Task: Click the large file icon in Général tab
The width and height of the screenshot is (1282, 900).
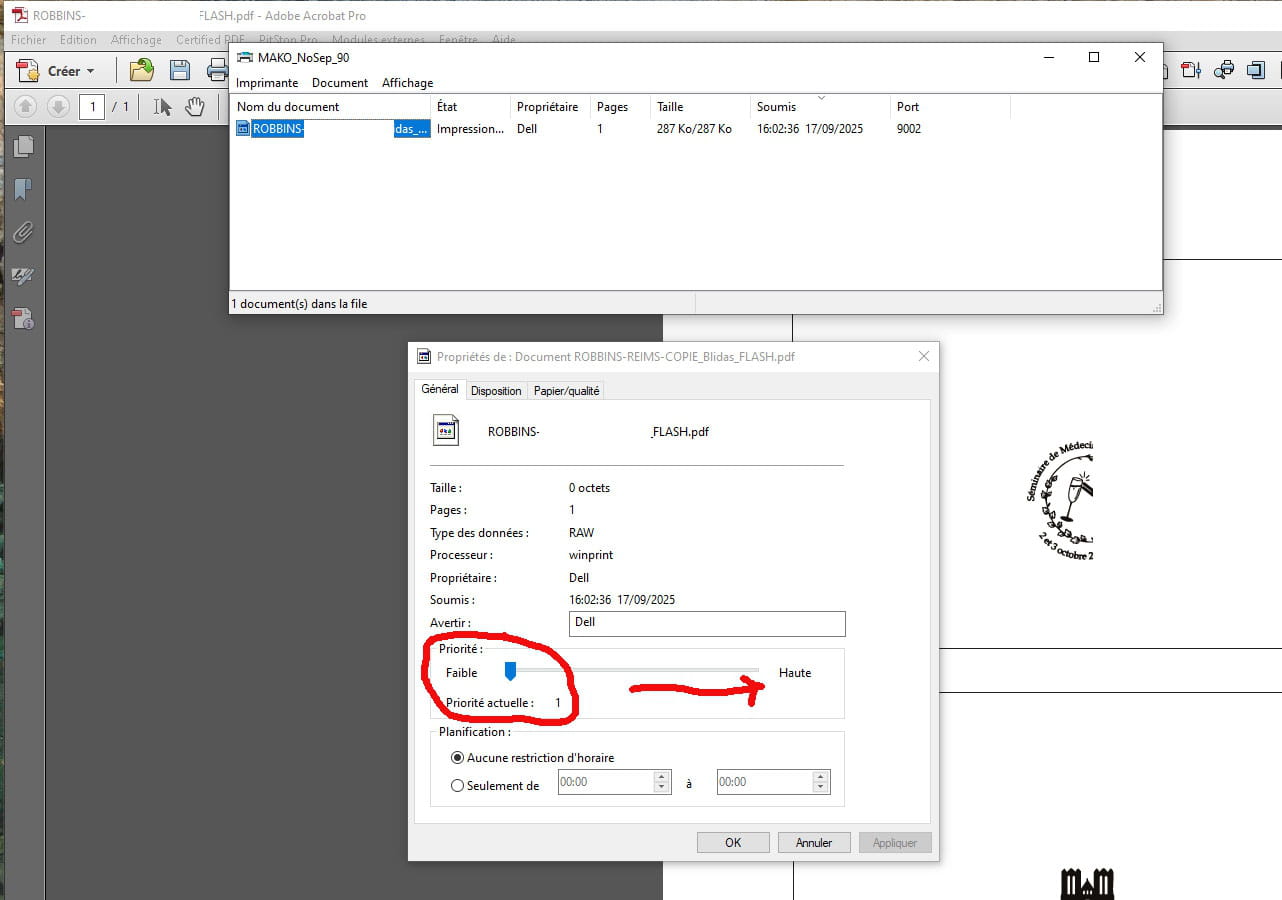Action: coord(445,431)
